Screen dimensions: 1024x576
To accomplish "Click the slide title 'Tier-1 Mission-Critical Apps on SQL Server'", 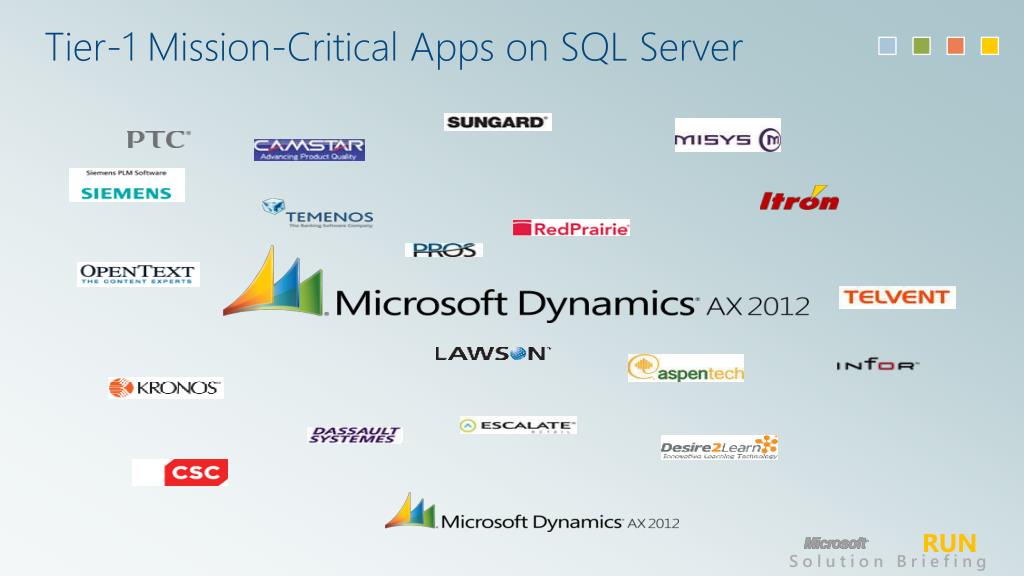I will (x=394, y=48).
